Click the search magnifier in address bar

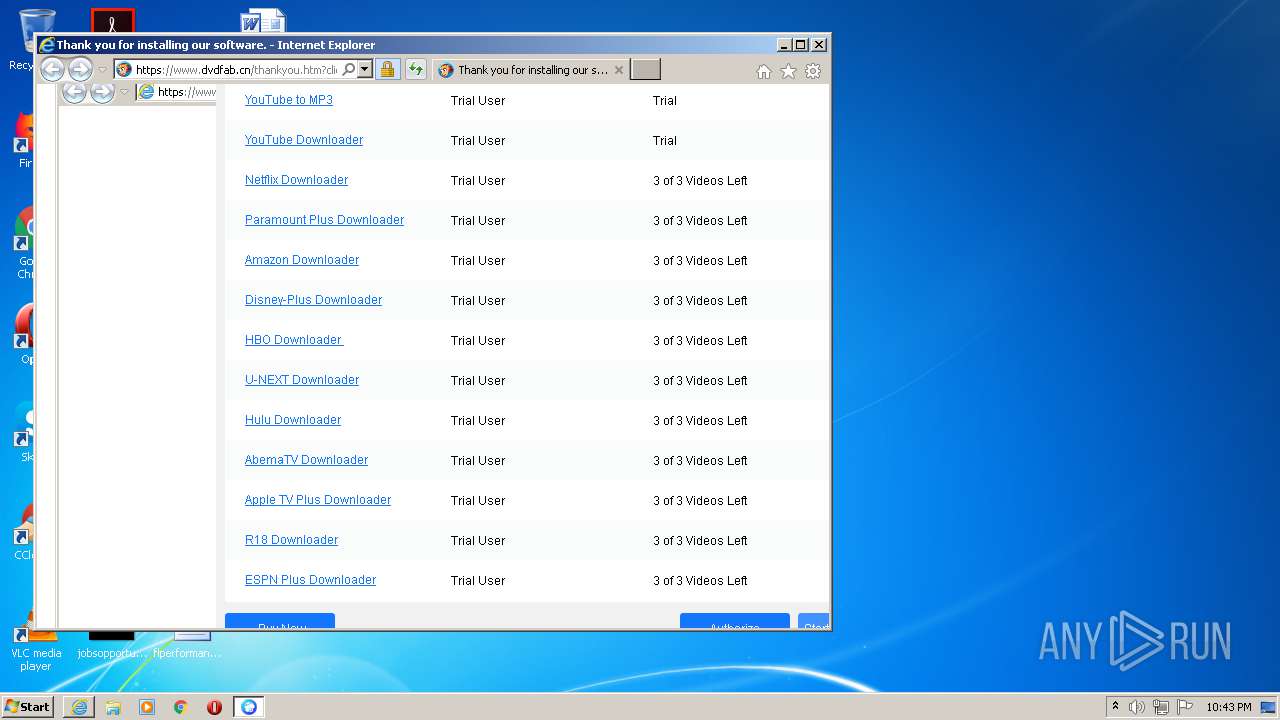348,69
